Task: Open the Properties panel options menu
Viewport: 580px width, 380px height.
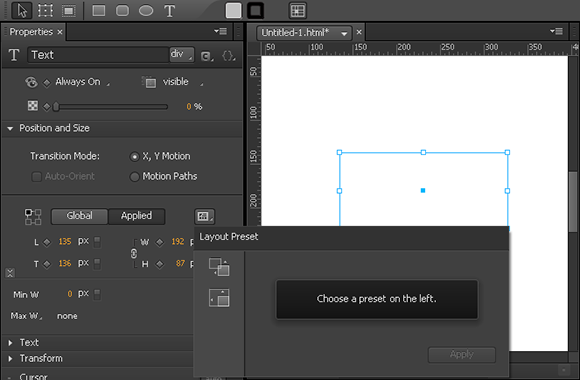Action: pyautogui.click(x=220, y=31)
